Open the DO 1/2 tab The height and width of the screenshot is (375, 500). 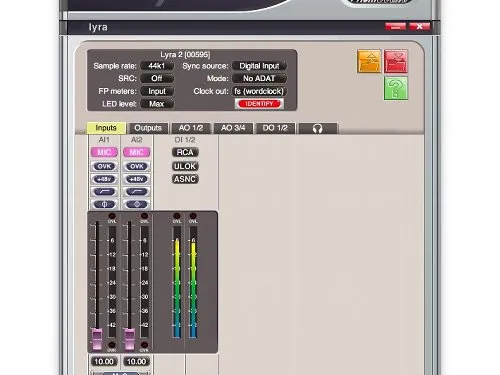275,128
